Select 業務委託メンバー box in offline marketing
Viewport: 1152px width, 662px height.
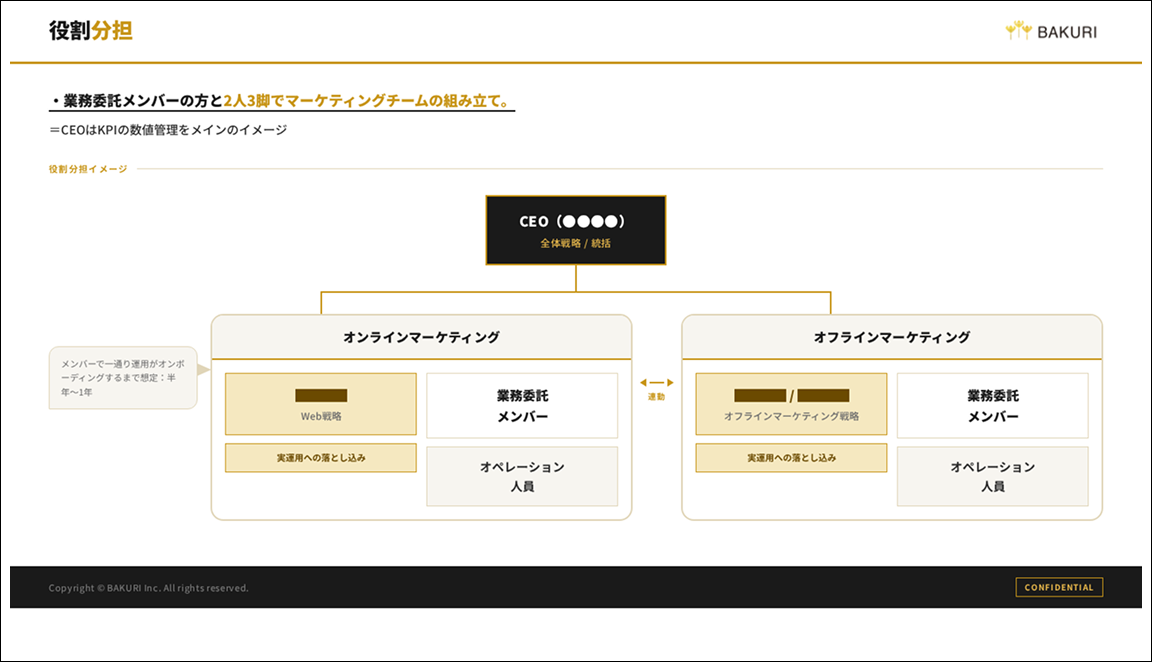(992, 406)
